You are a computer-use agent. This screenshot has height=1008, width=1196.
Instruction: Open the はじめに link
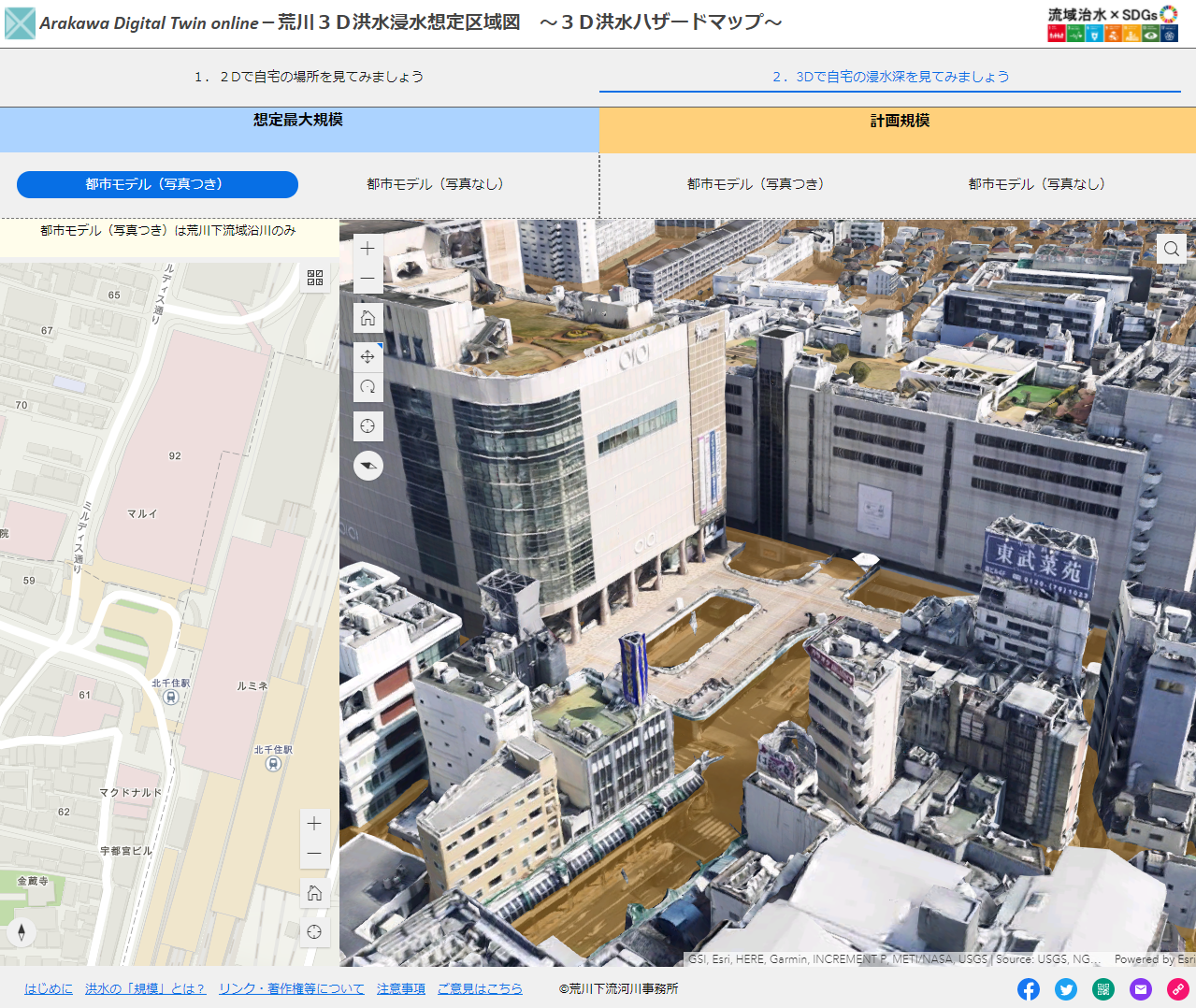coord(48,989)
